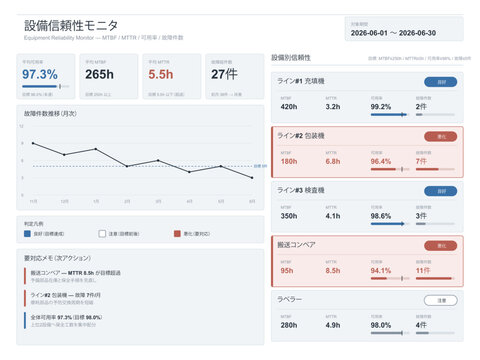Viewport: 480px width, 360px height.
Task: Click the dashed target line label on the chart
Action: click(260, 166)
